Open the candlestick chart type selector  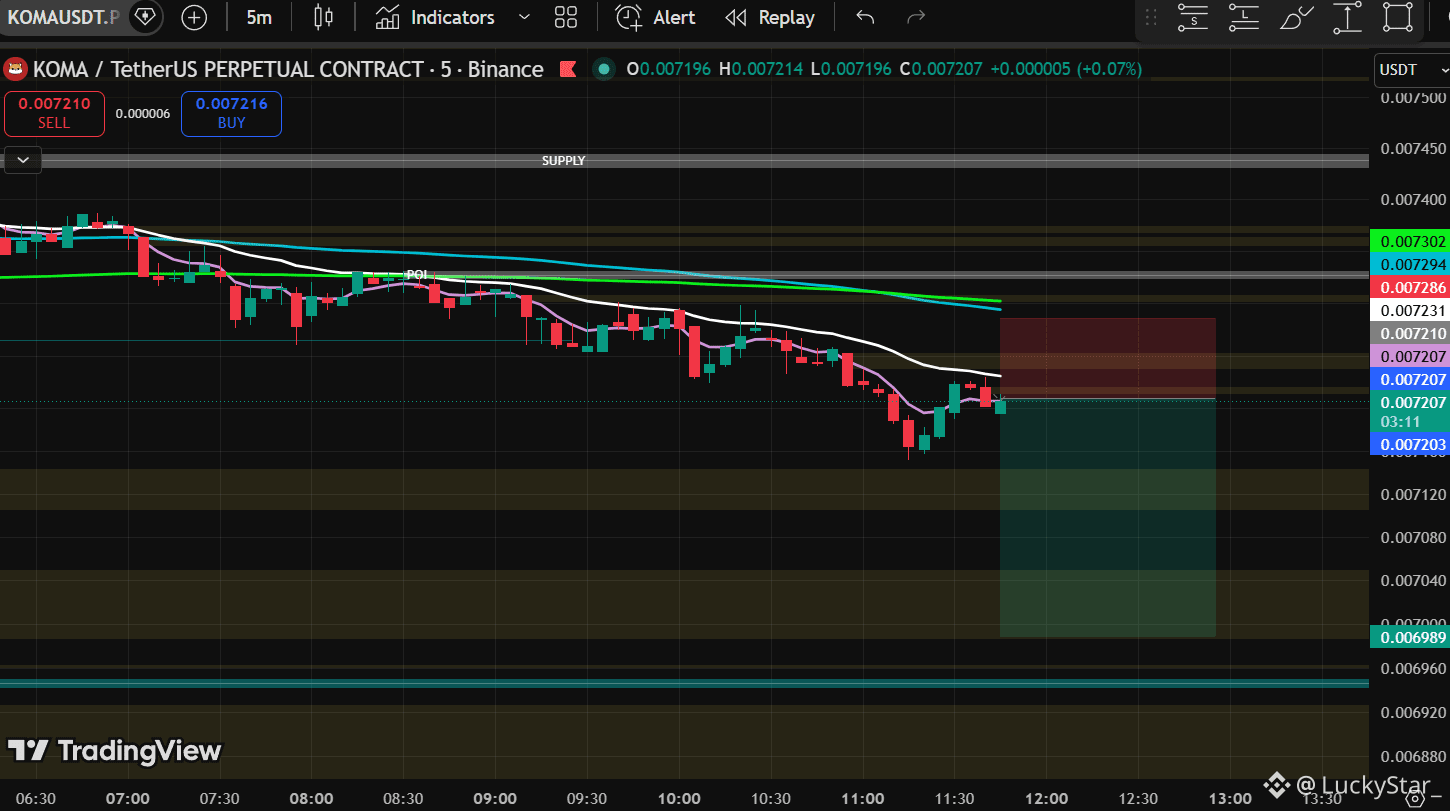323,17
